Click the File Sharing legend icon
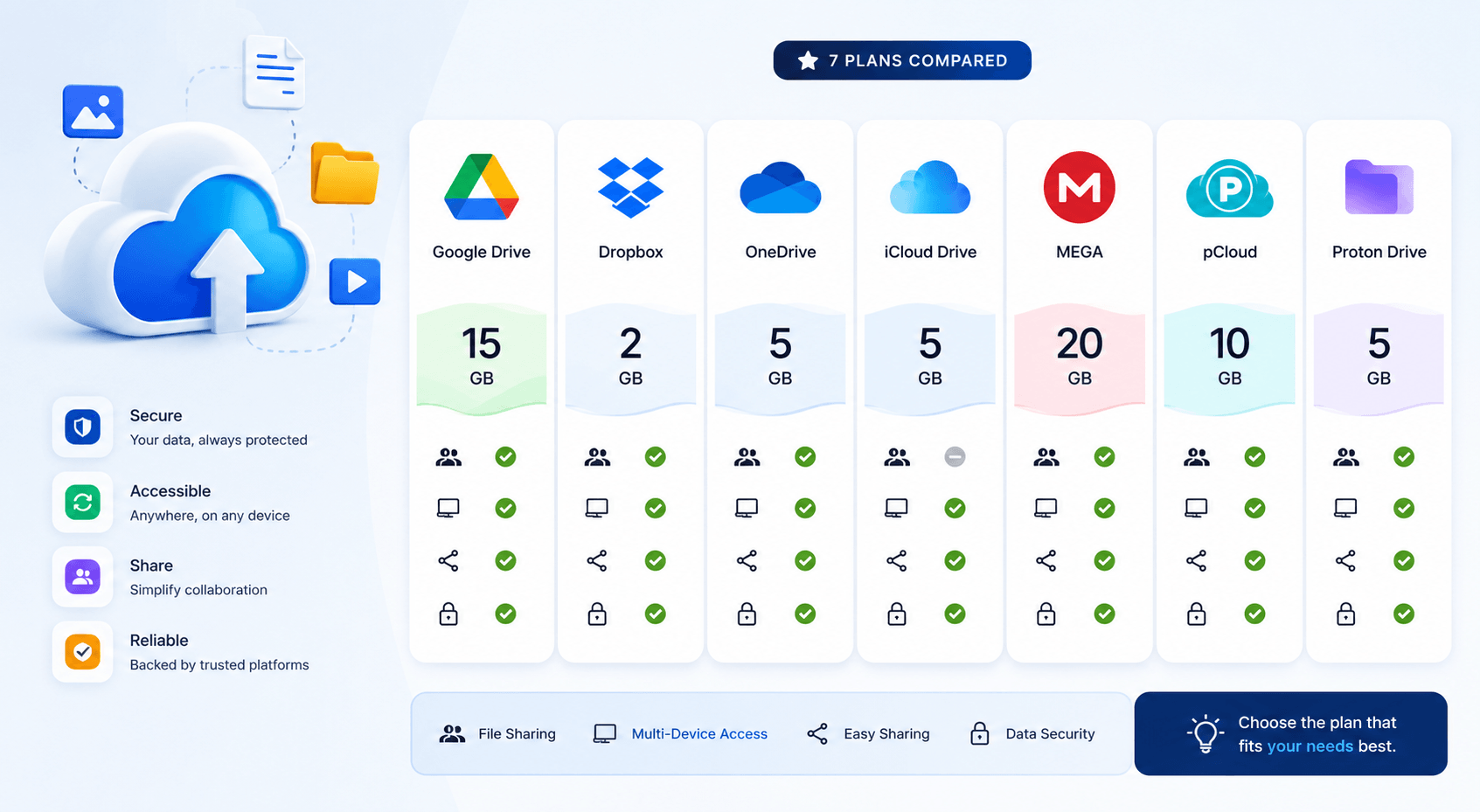Image resolution: width=1480 pixels, height=812 pixels. 452,734
